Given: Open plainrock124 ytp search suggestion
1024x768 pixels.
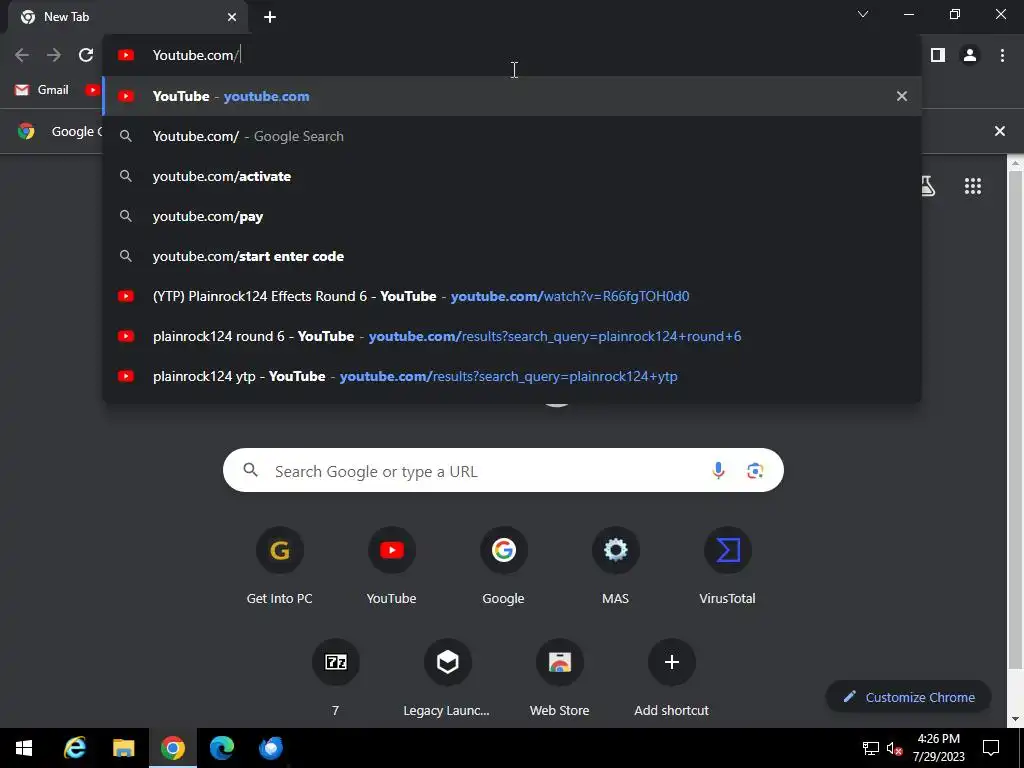Looking at the screenshot, I should point(512,376).
